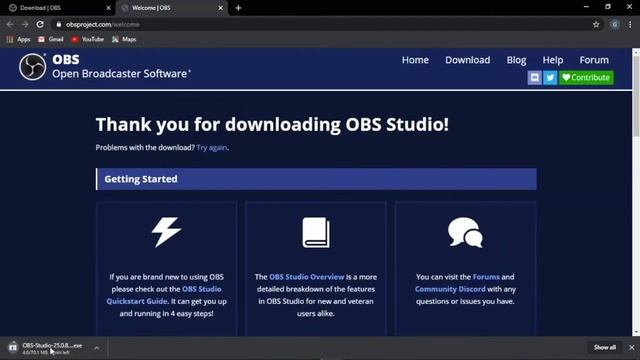Click the book overview icon
Viewport: 640px width, 360px height.
(x=316, y=232)
